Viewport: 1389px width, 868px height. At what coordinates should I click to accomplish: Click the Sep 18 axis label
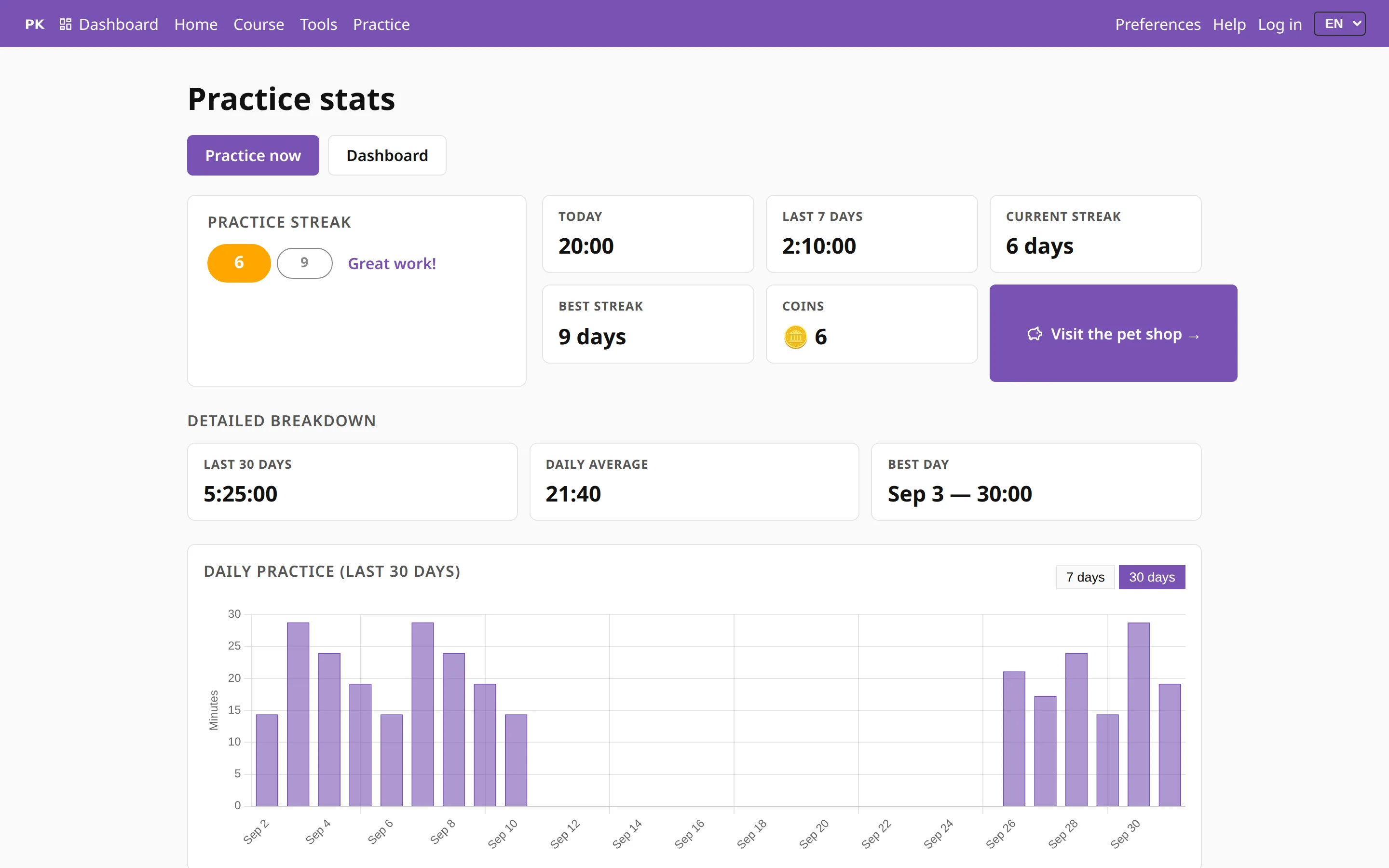751,834
